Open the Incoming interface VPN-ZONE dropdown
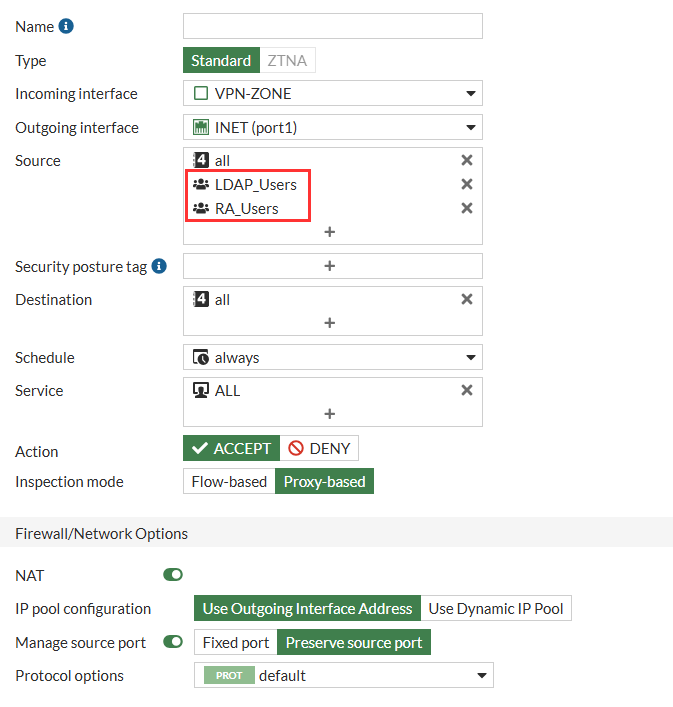The height and width of the screenshot is (707, 673). (333, 93)
